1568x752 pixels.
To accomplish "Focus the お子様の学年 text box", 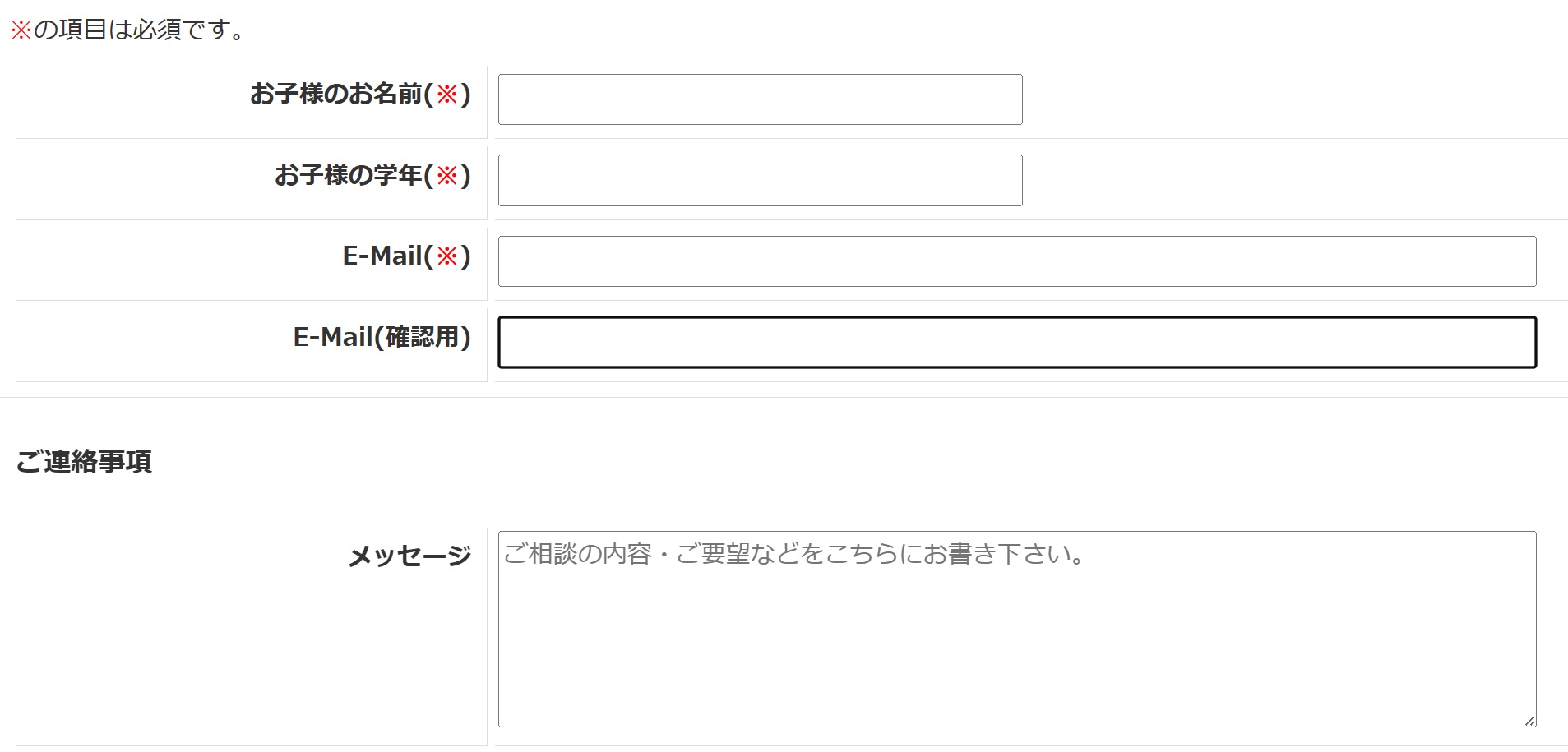I will [x=760, y=180].
